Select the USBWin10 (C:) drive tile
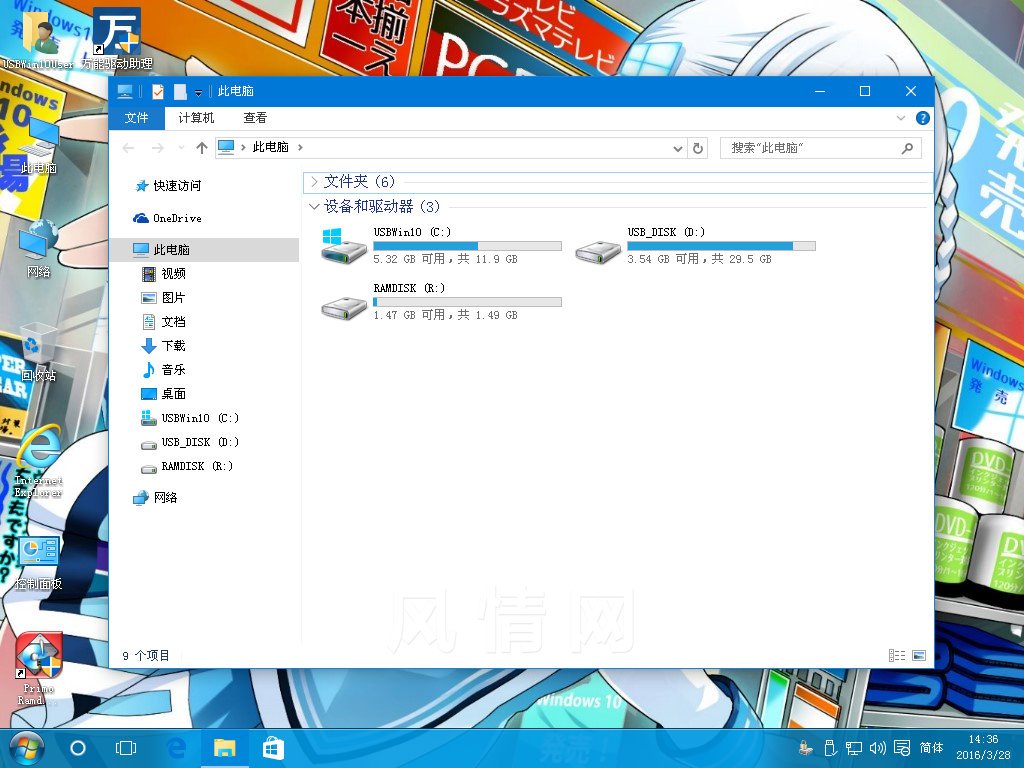The height and width of the screenshot is (768, 1024). coord(441,246)
